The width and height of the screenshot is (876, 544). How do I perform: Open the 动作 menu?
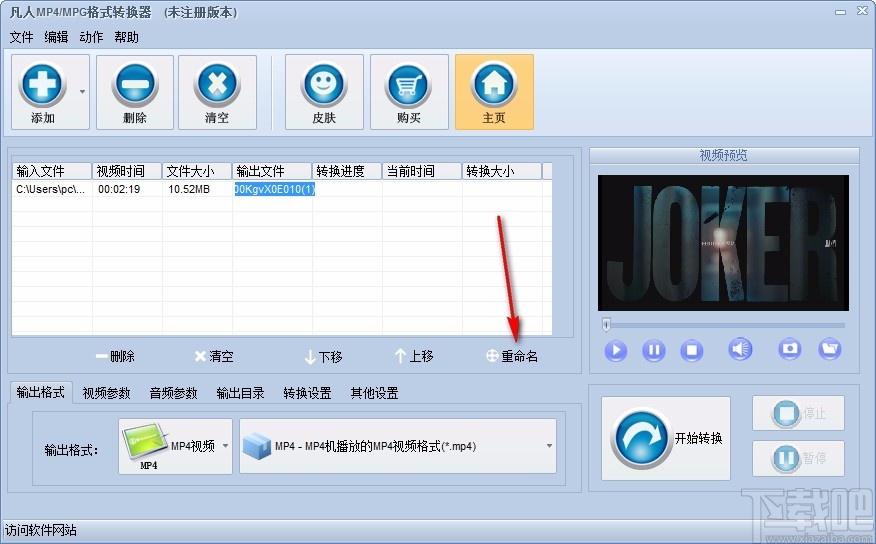click(91, 37)
